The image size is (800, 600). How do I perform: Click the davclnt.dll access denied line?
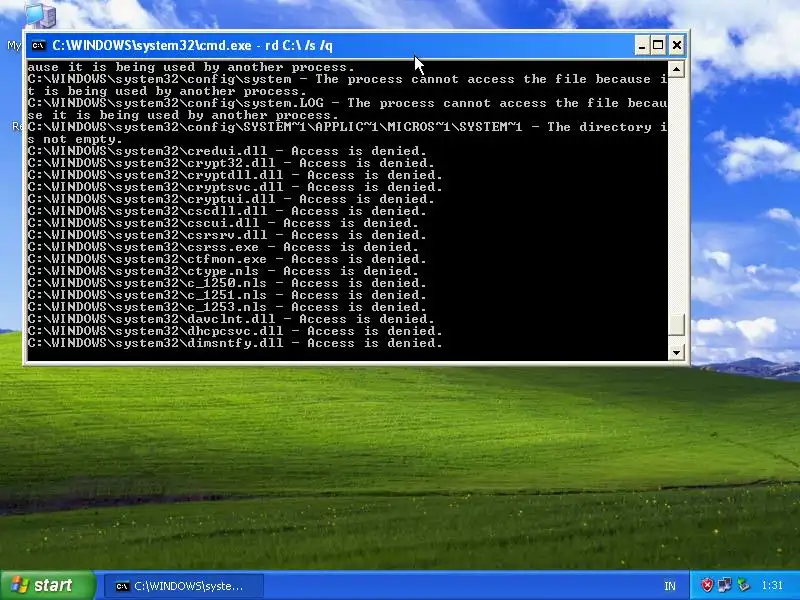231,319
